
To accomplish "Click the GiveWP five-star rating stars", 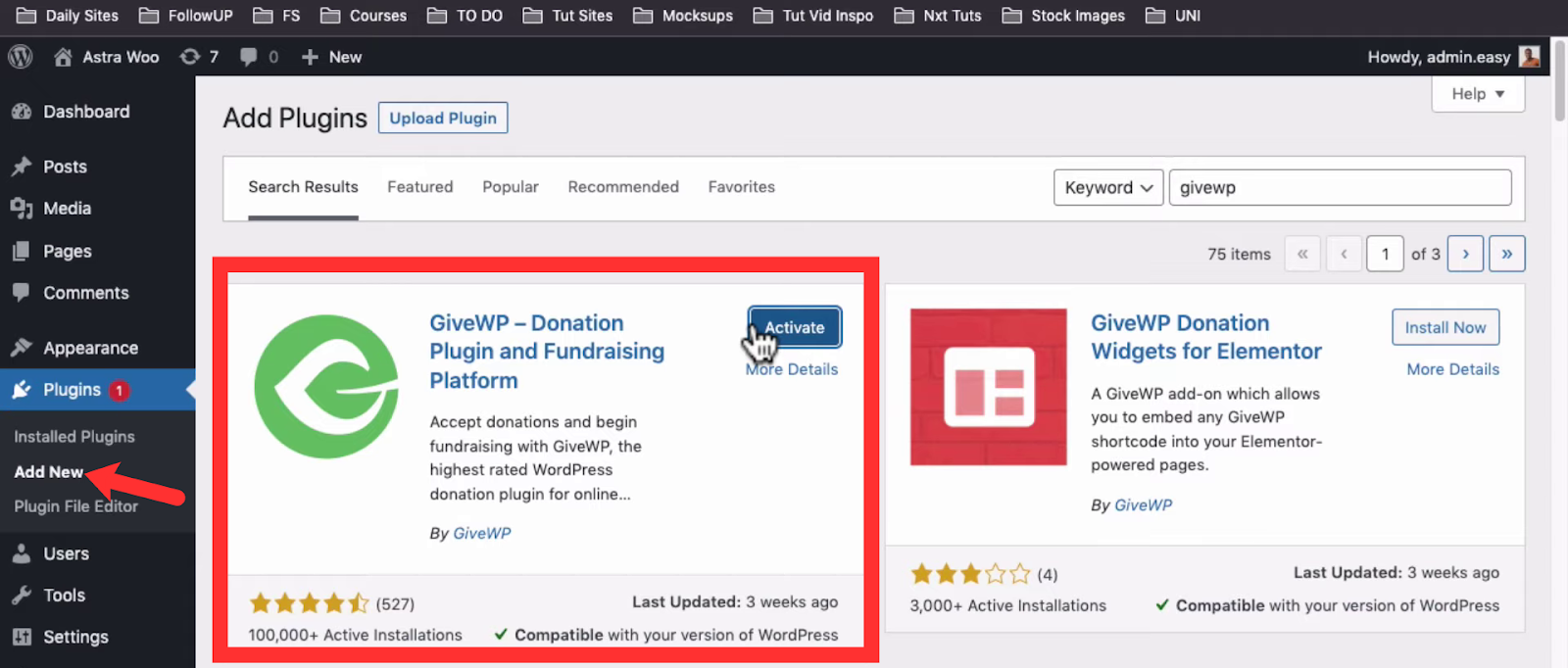I will point(309,603).
